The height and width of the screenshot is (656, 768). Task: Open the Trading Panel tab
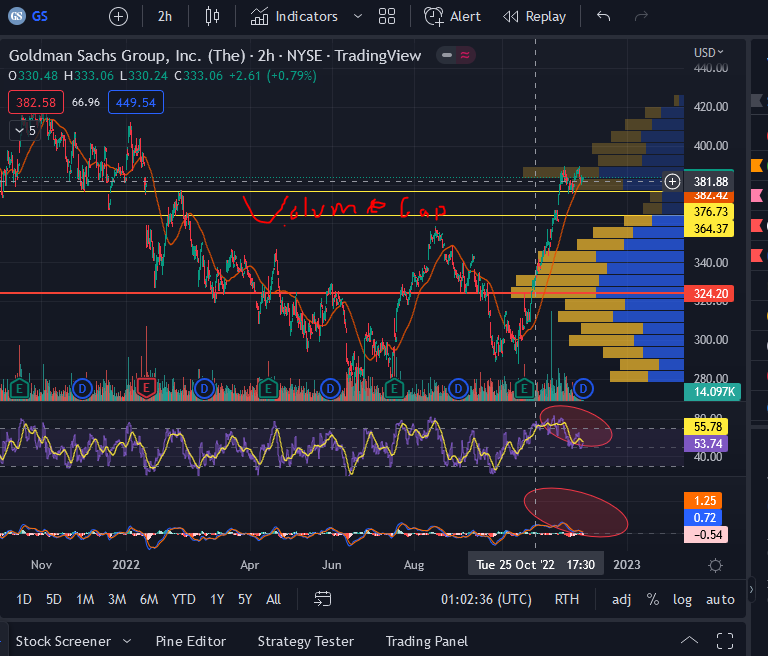point(427,641)
